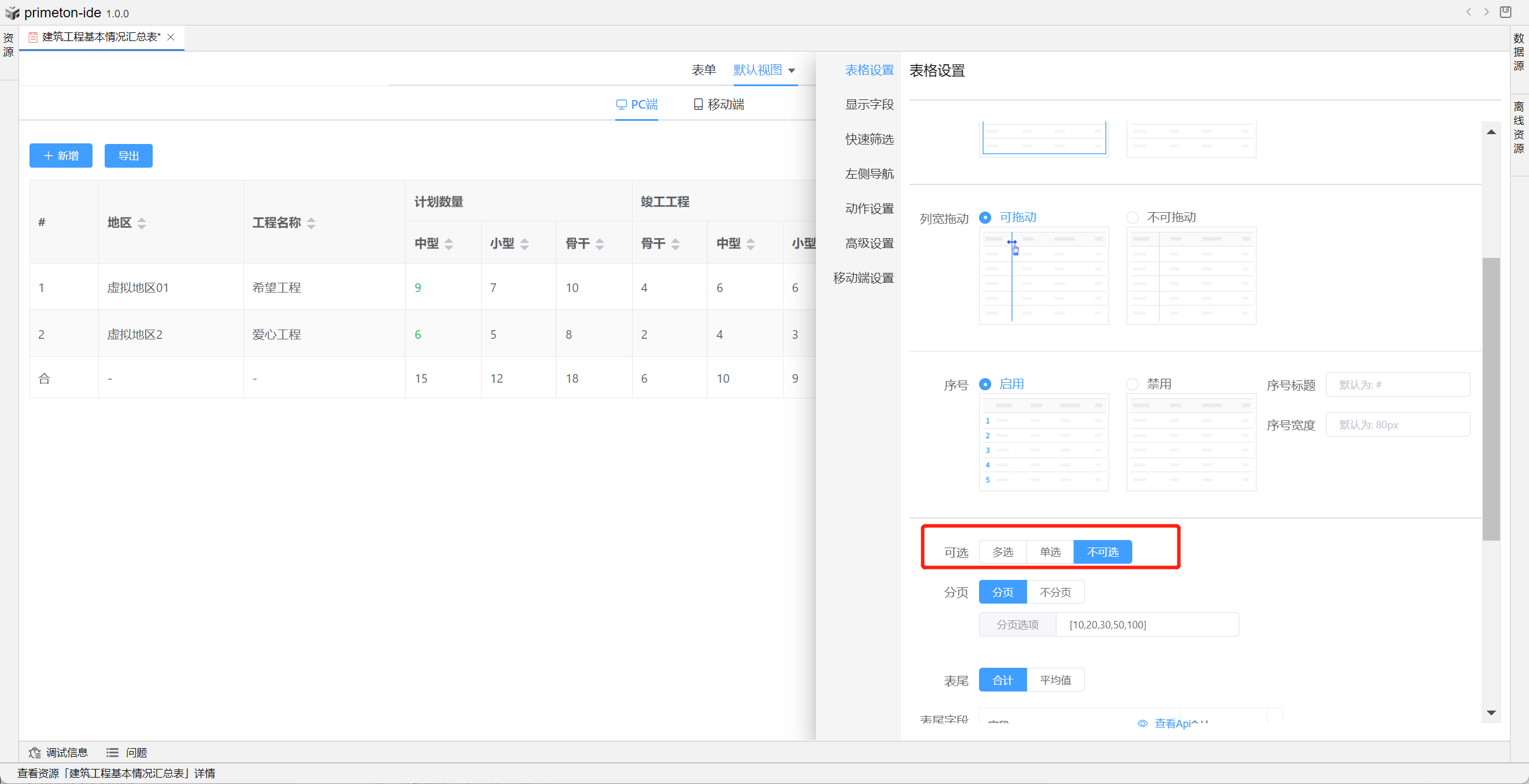Click the 序号标题 input field
The height and width of the screenshot is (784, 1529).
coord(1397,384)
